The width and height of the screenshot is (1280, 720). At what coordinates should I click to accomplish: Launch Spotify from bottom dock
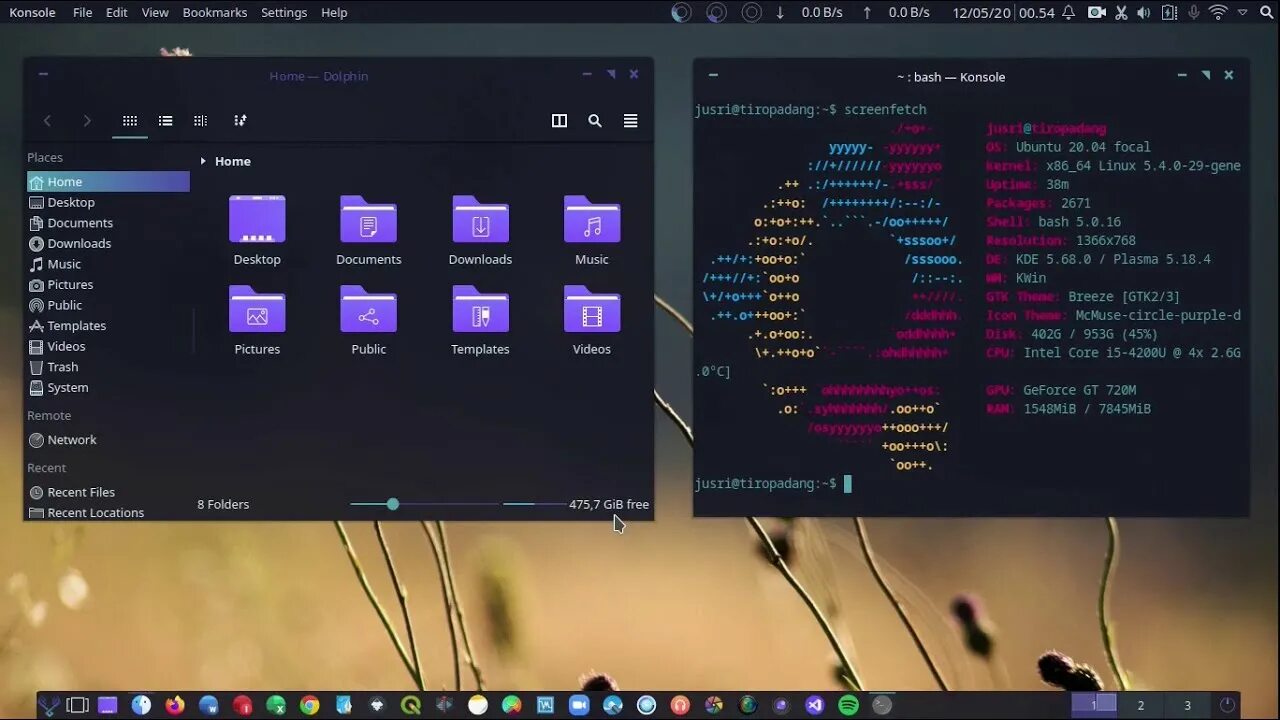[x=848, y=705]
